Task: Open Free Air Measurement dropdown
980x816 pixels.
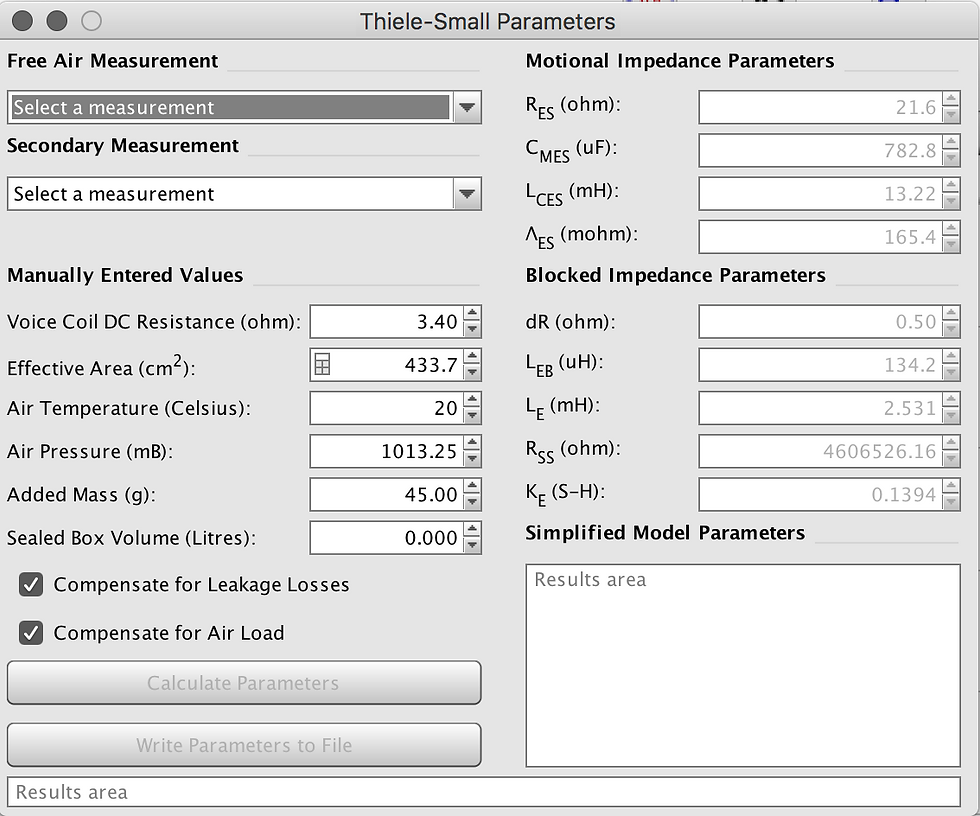Action: [x=466, y=108]
